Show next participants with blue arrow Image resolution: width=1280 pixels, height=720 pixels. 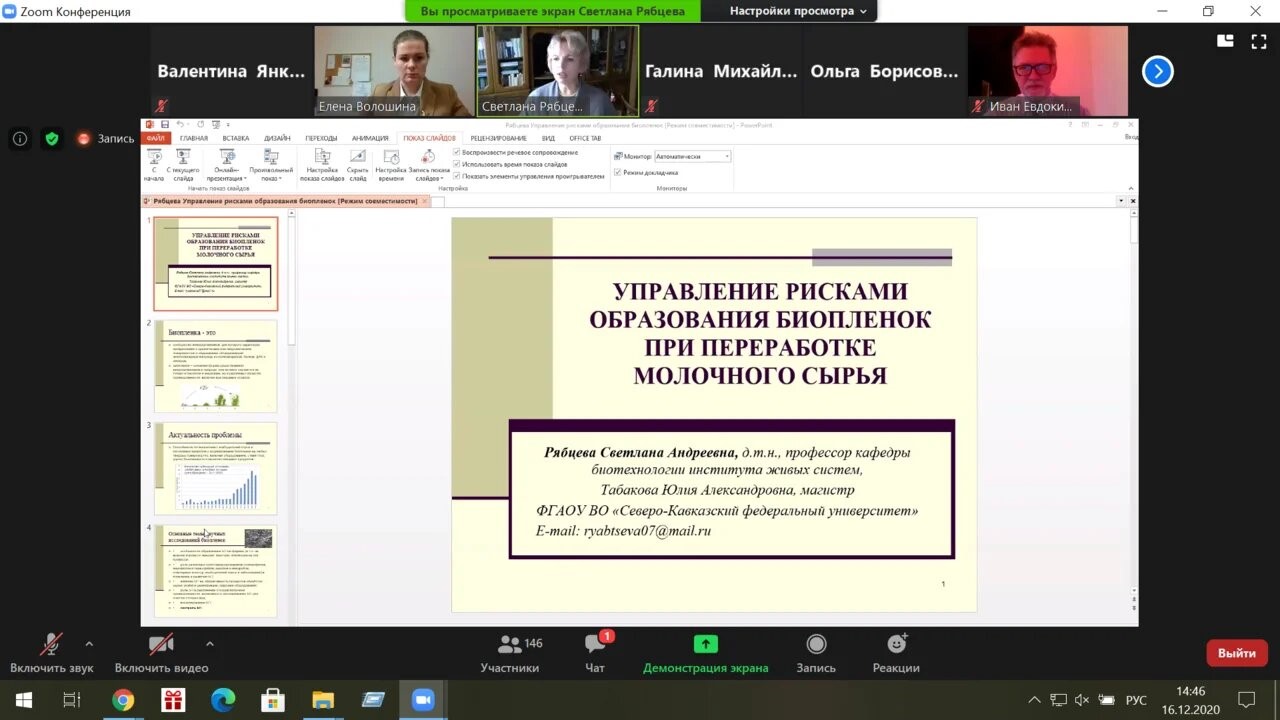pos(1157,71)
